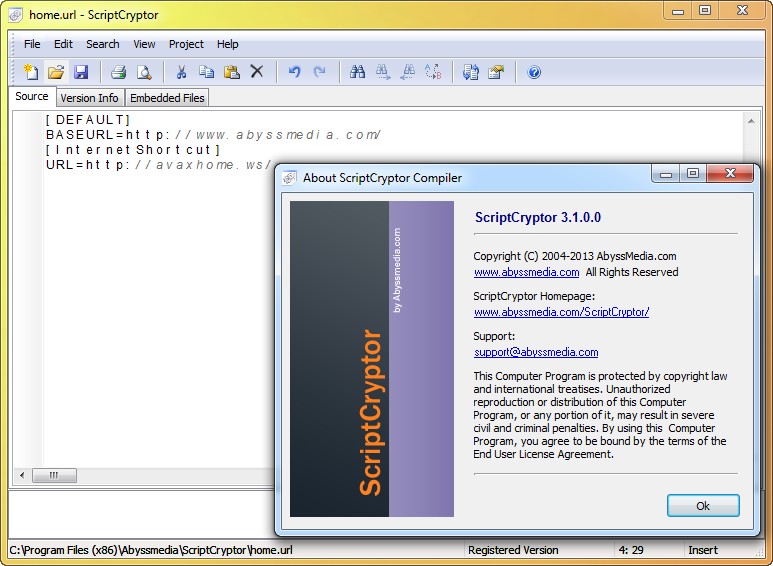This screenshot has height=566, width=773.
Task: Open the www.abyssmedia.com copyright link
Action: tap(527, 272)
